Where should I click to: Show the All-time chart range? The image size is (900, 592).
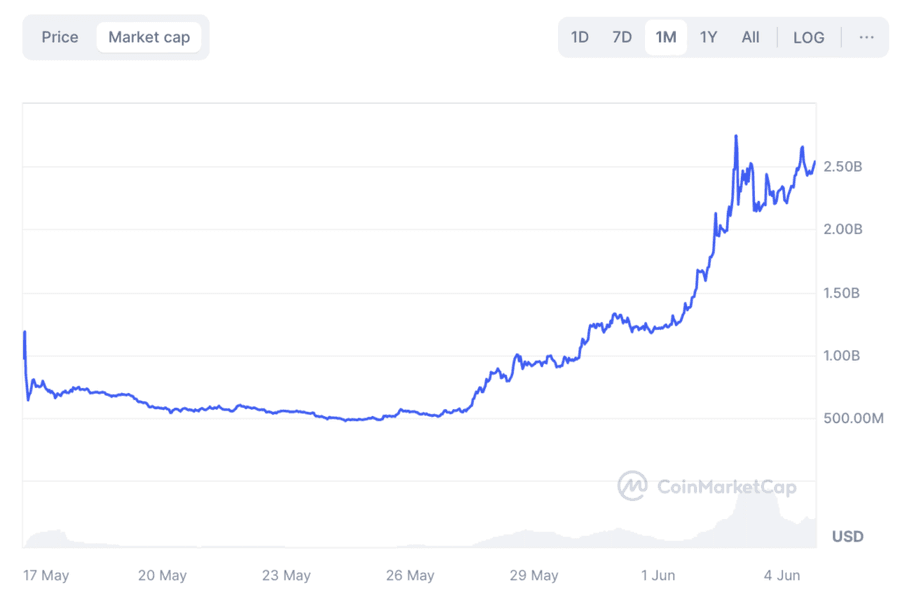coord(750,36)
